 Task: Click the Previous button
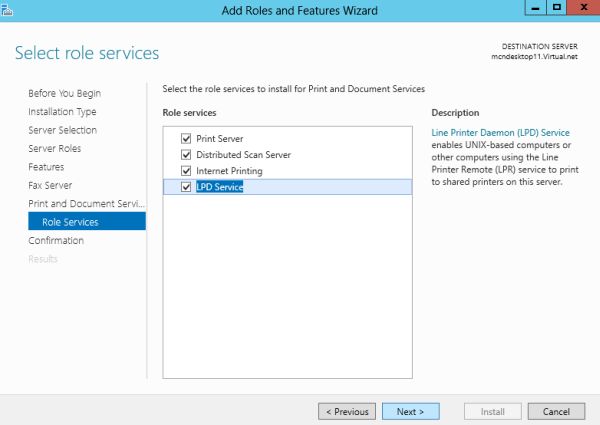[346, 411]
